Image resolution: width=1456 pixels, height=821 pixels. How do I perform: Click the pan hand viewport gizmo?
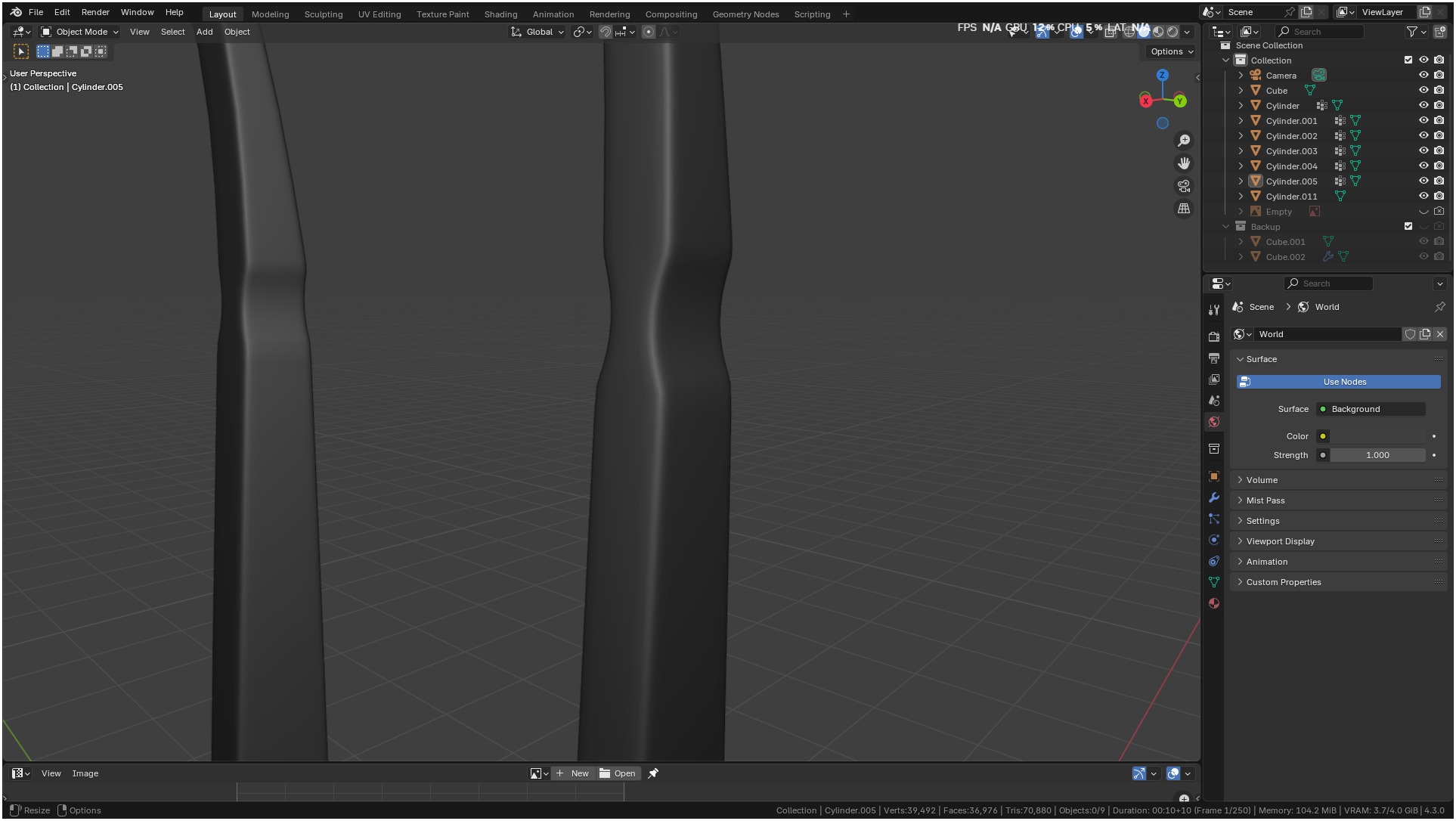[1184, 163]
